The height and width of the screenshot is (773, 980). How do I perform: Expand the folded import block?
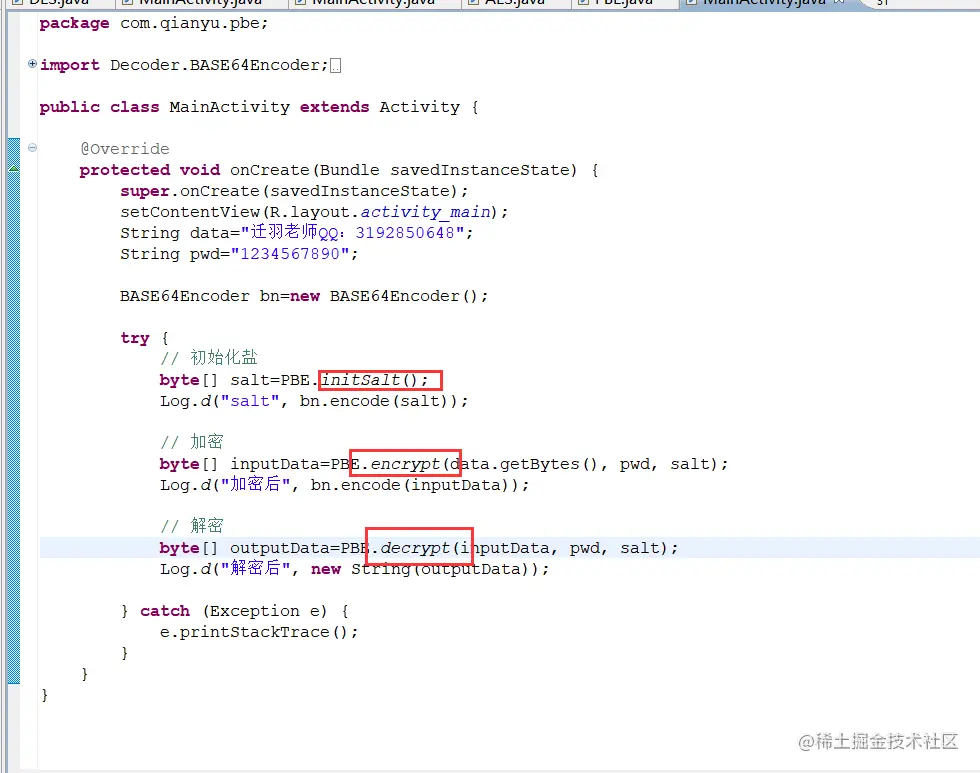pos(32,63)
